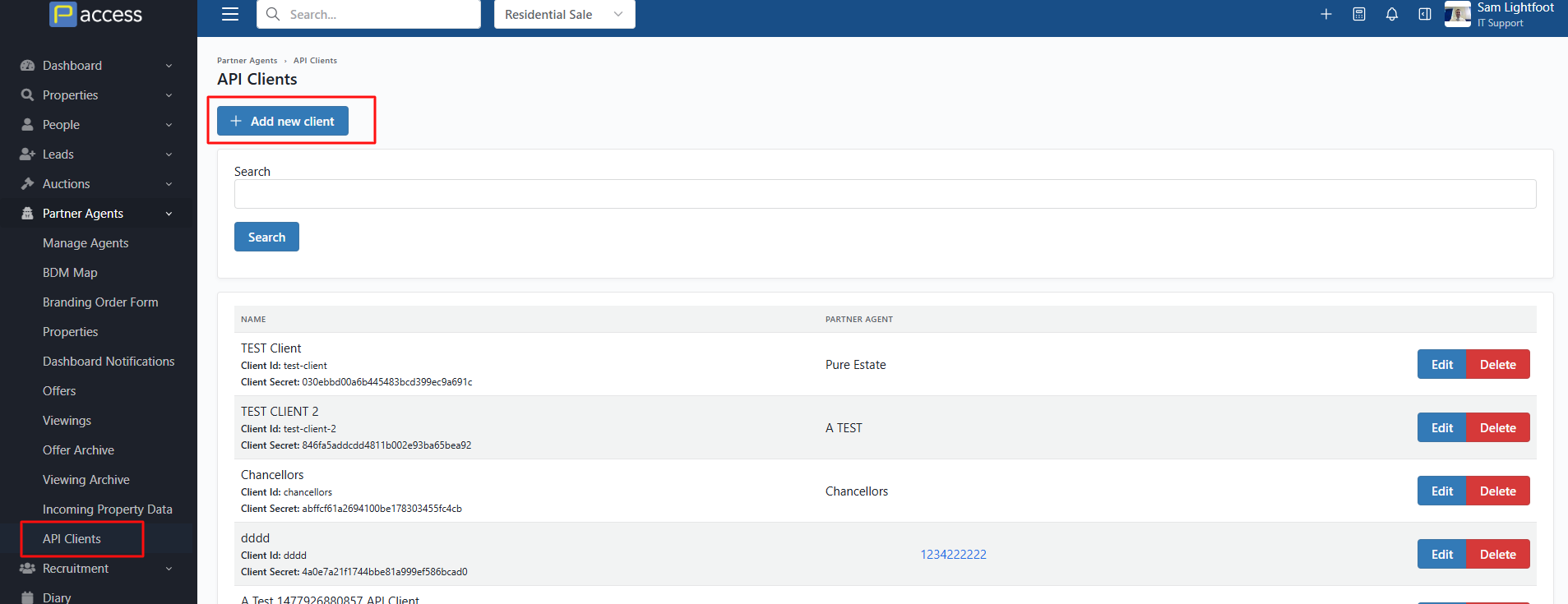Screen dimensions: 1568x604
Task: Expand the People menu chevron
Action: point(169,125)
